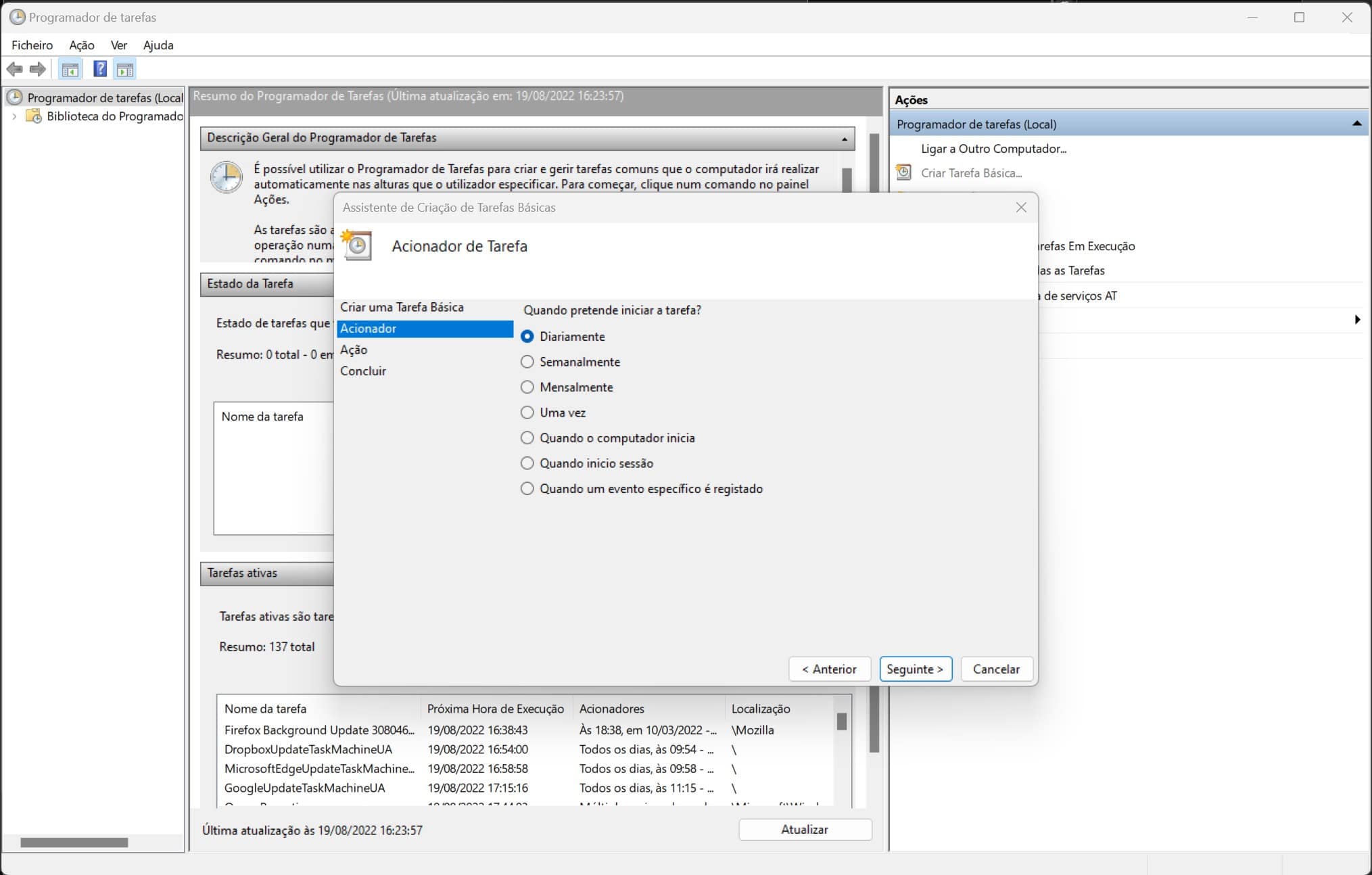The width and height of the screenshot is (1372, 875).
Task: Collapse the Programador de tarefas (Local) actions group
Action: 1356,124
